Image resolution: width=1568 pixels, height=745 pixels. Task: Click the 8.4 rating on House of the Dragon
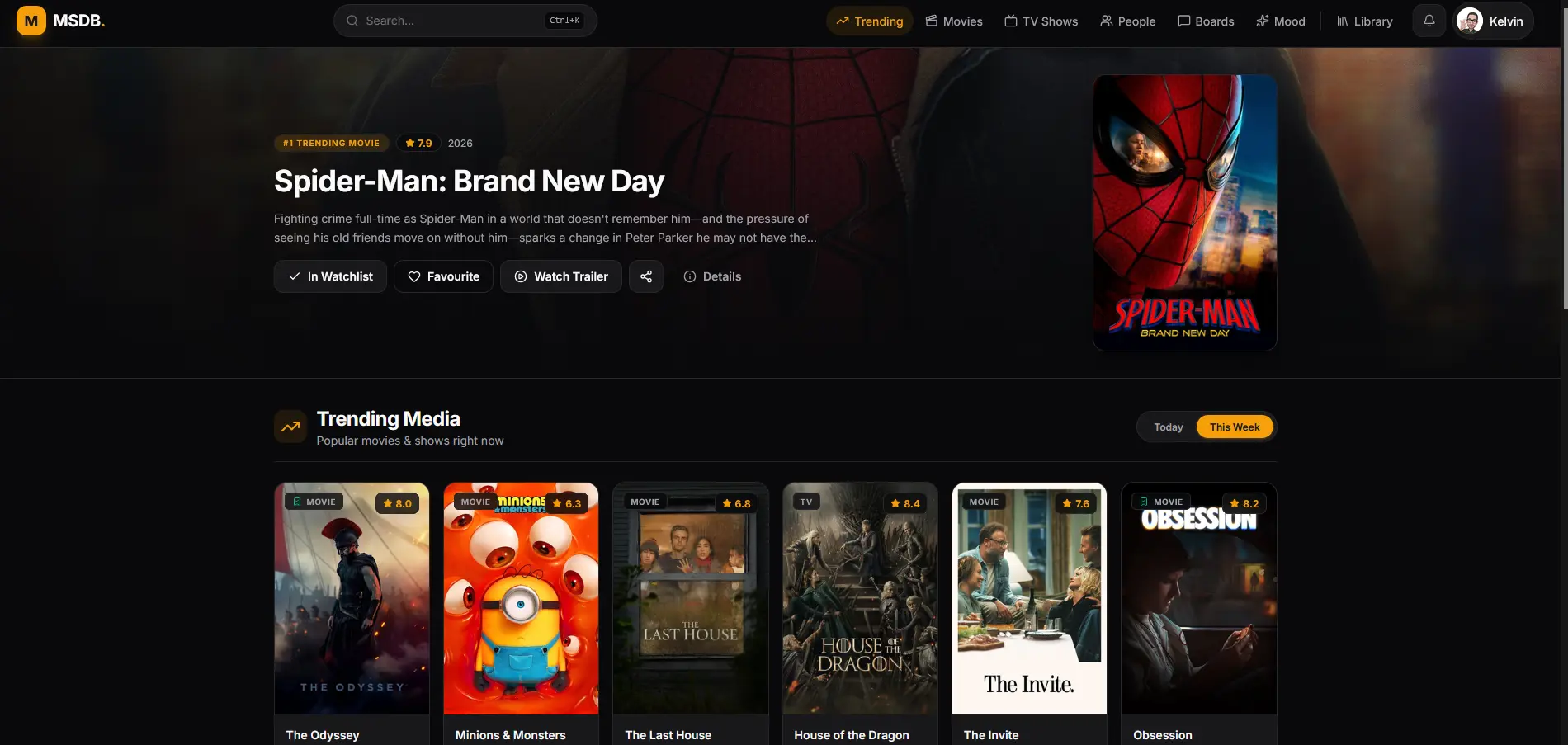tap(905, 503)
